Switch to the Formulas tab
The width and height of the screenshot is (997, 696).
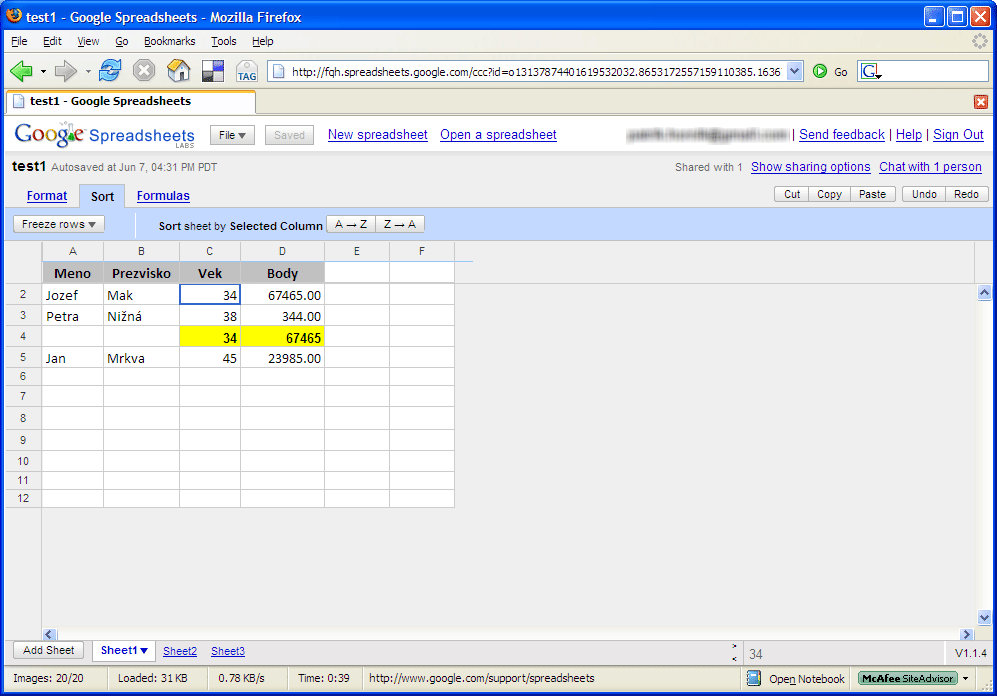click(x=163, y=196)
